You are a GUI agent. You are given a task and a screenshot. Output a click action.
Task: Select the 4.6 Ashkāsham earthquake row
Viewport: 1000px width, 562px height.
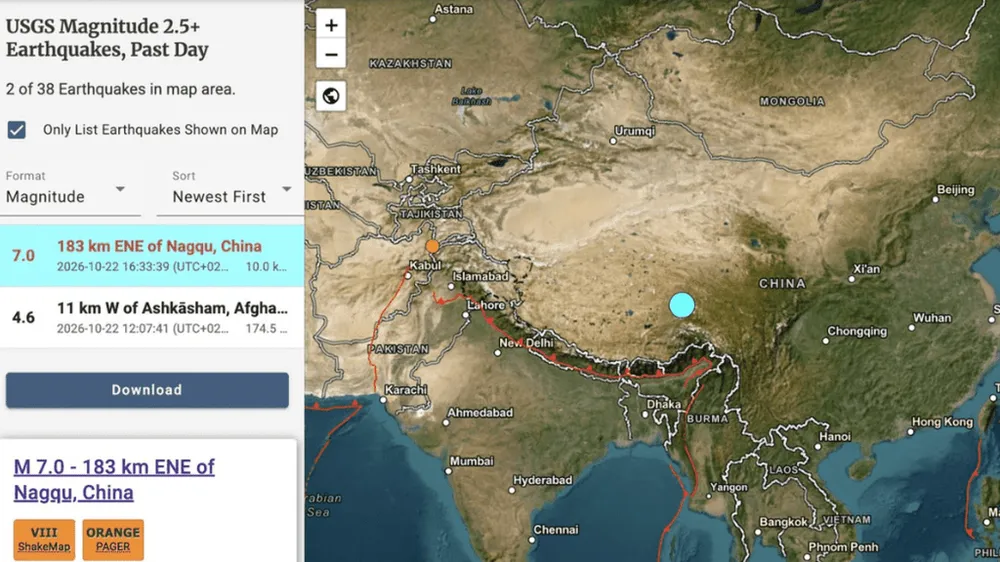(152, 317)
